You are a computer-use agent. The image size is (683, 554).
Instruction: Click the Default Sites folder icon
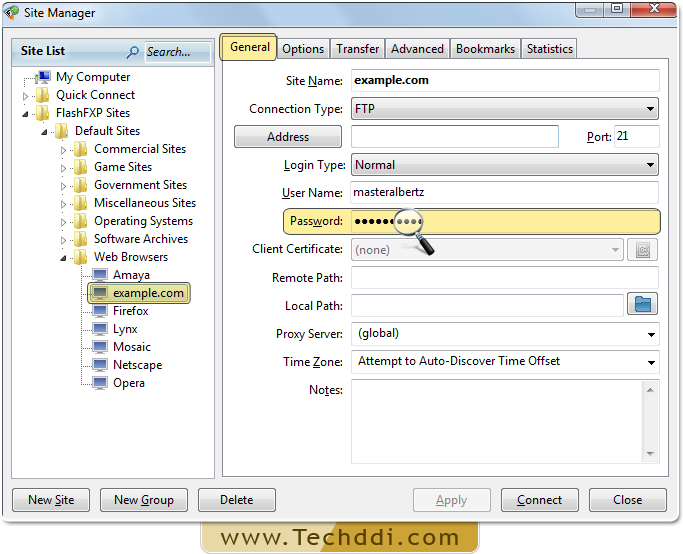(61, 131)
